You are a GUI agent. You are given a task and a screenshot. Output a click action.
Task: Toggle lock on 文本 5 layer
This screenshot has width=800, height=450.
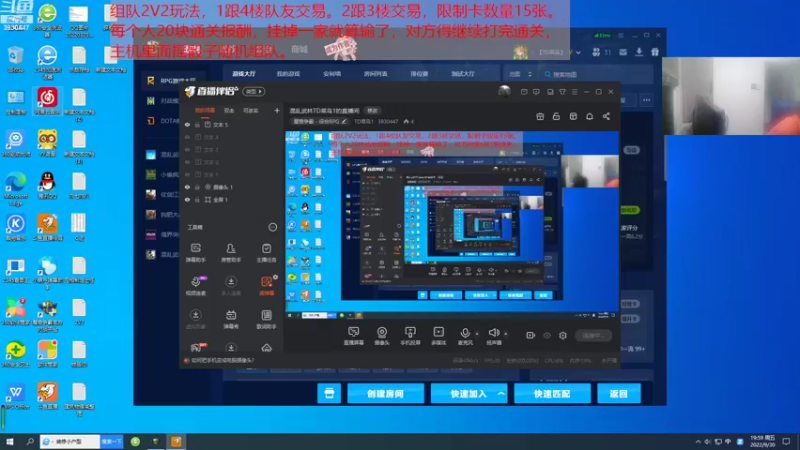pos(197,124)
